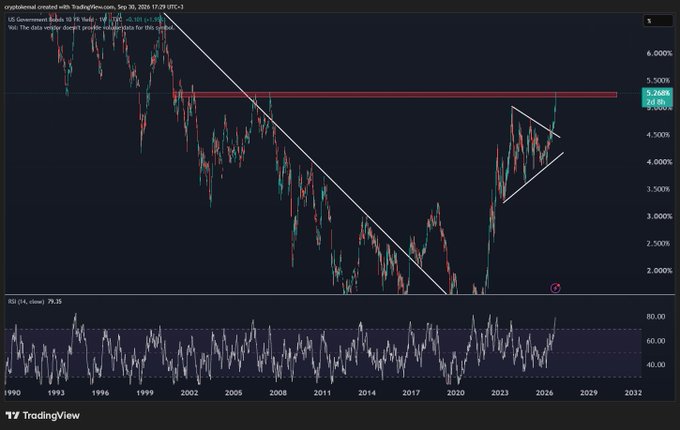This screenshot has width=680, height=430.
Task: Click the RSI 80.00 scale label
Action: tap(655, 317)
